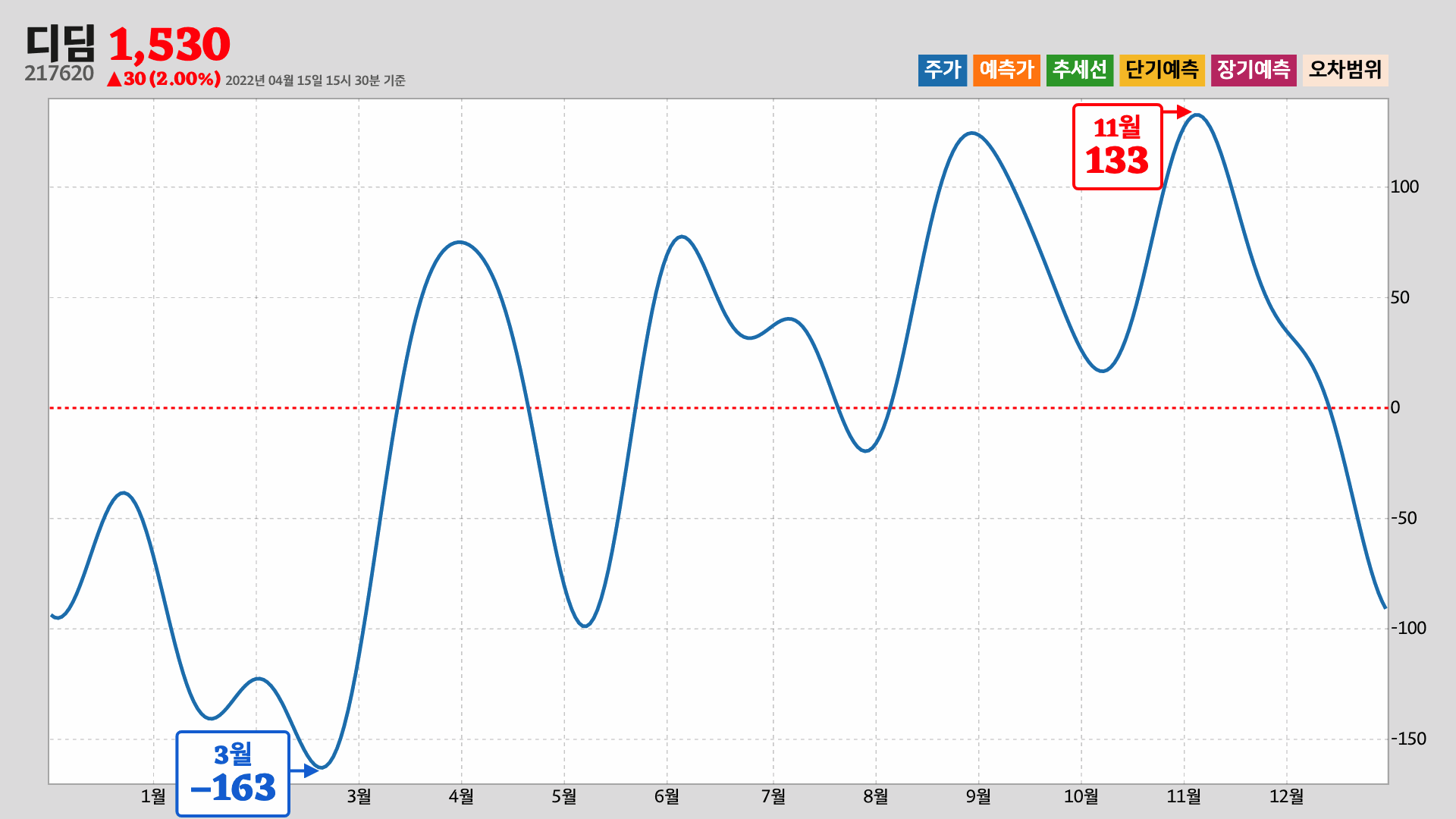Click the orange 예측가 legend tag
This screenshot has height=819, width=1456.
click(1006, 70)
